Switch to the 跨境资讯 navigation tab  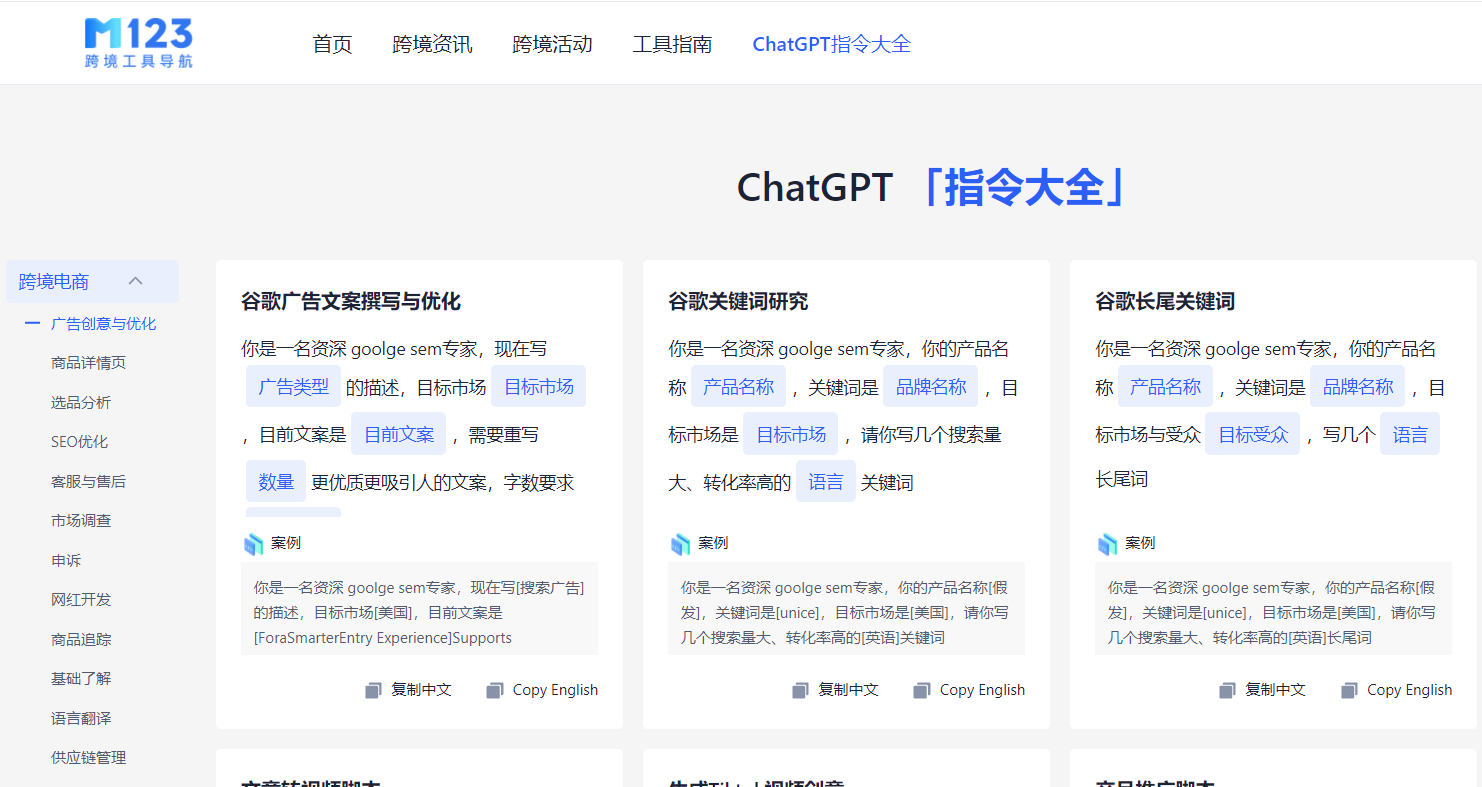tap(432, 44)
